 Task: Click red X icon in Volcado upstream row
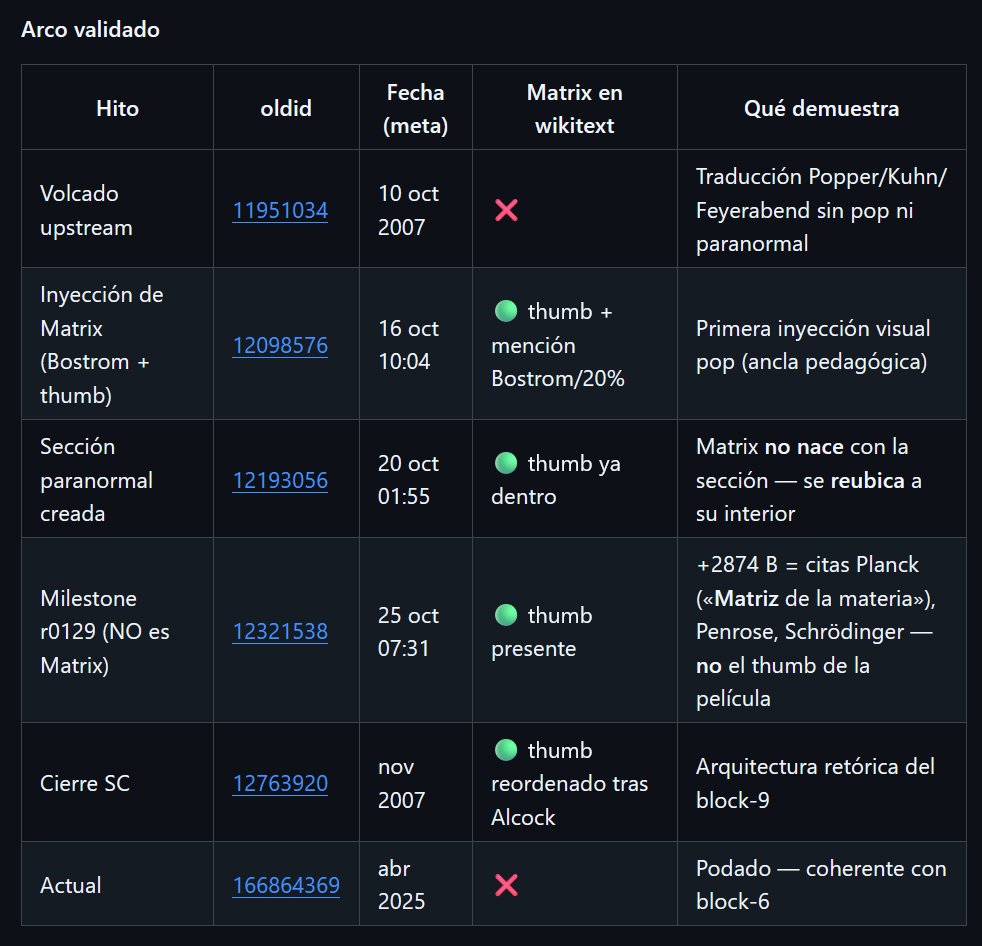[x=506, y=210]
